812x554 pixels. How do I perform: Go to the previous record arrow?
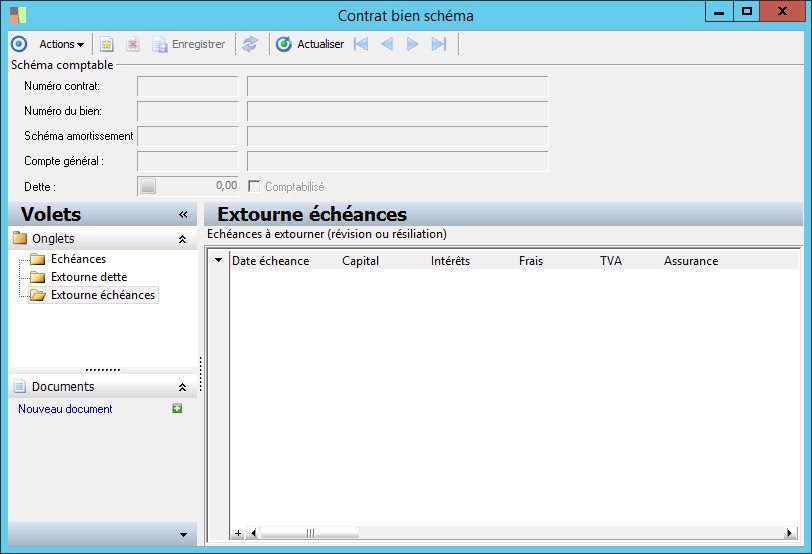(387, 44)
